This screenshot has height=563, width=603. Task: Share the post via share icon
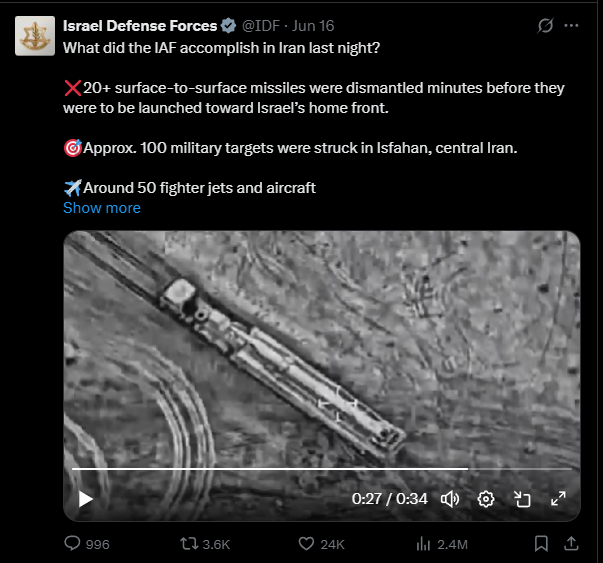pos(571,544)
